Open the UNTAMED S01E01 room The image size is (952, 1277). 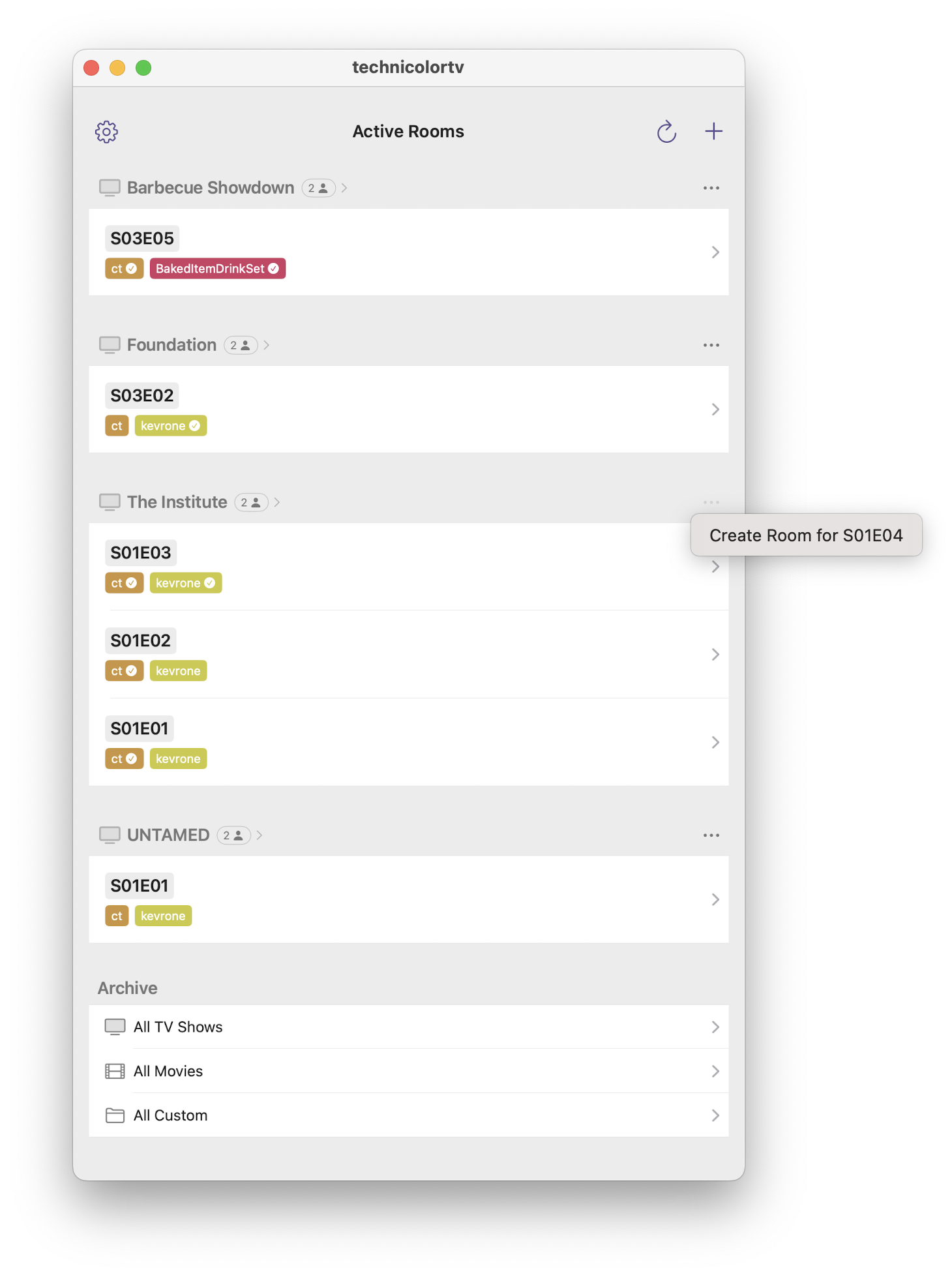[409, 899]
